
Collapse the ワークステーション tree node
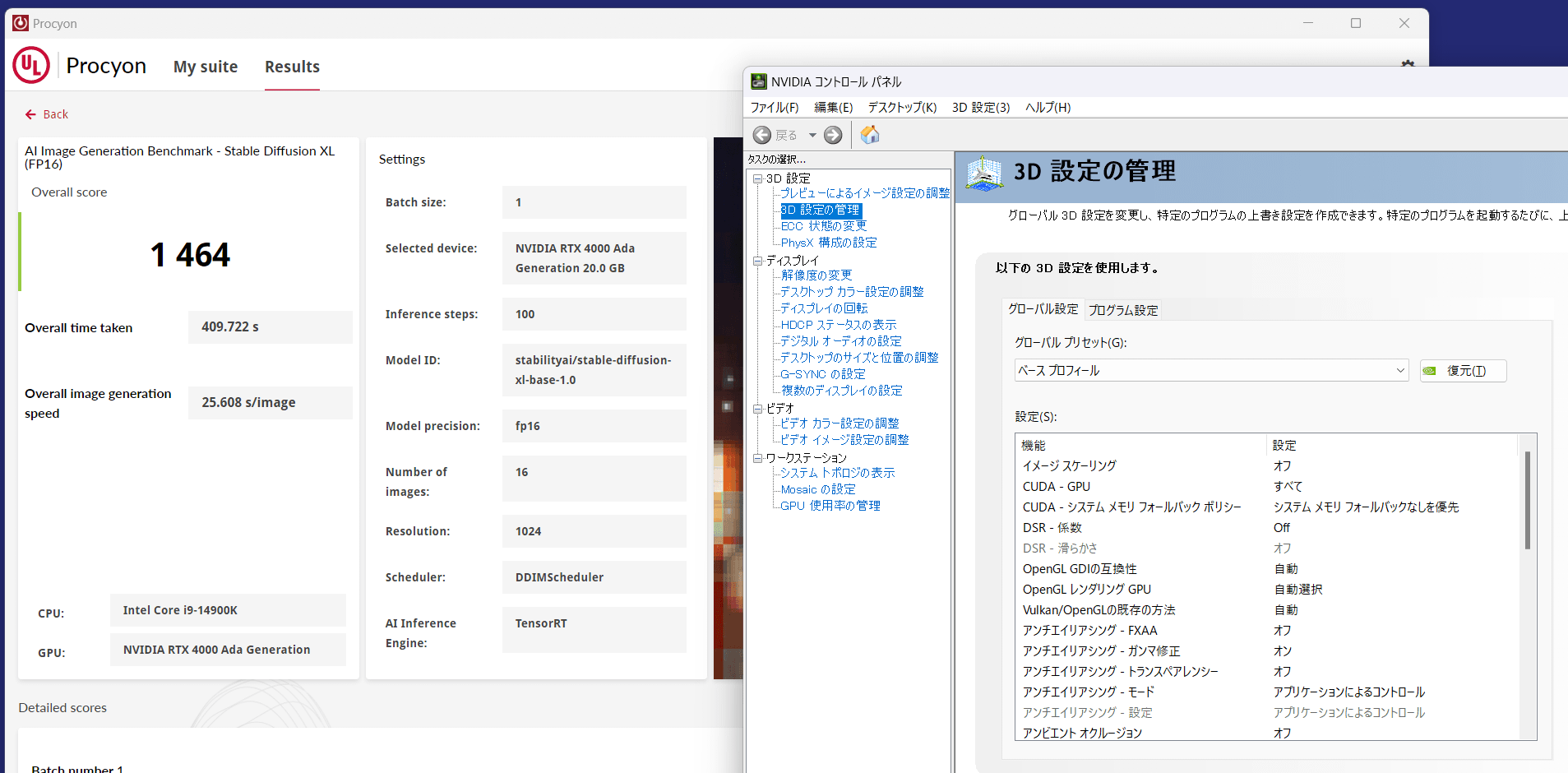[x=757, y=458]
